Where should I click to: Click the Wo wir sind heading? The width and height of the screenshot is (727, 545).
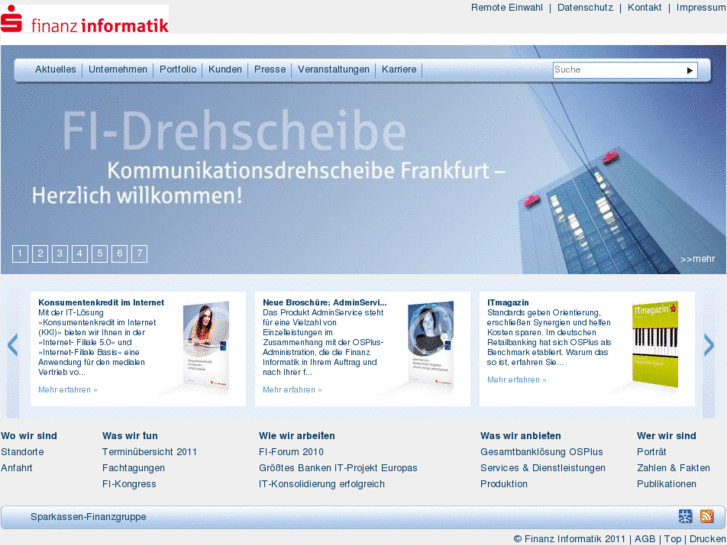click(29, 436)
